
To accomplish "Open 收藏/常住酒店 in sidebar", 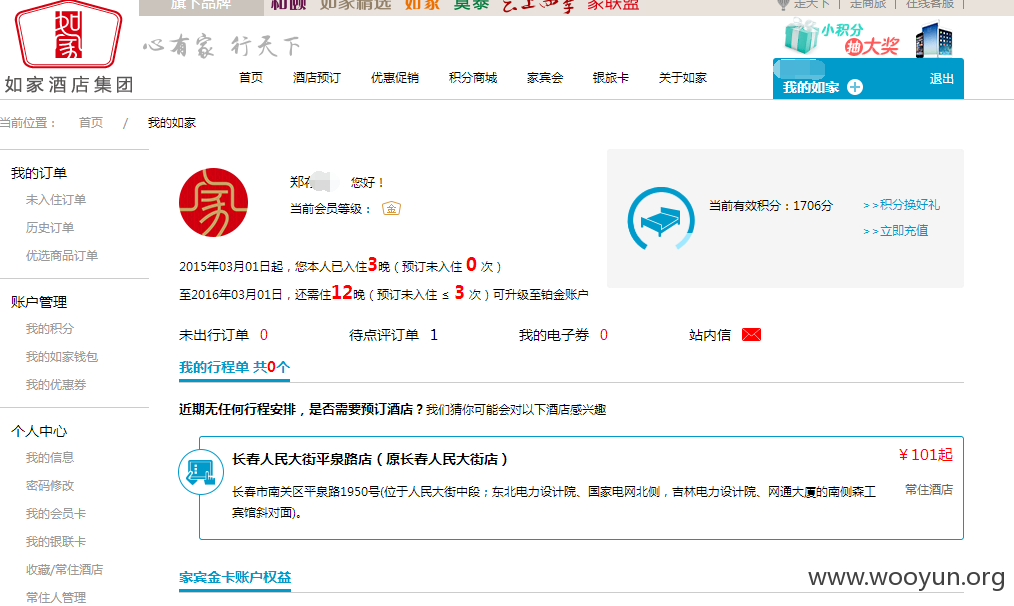I will [64, 569].
